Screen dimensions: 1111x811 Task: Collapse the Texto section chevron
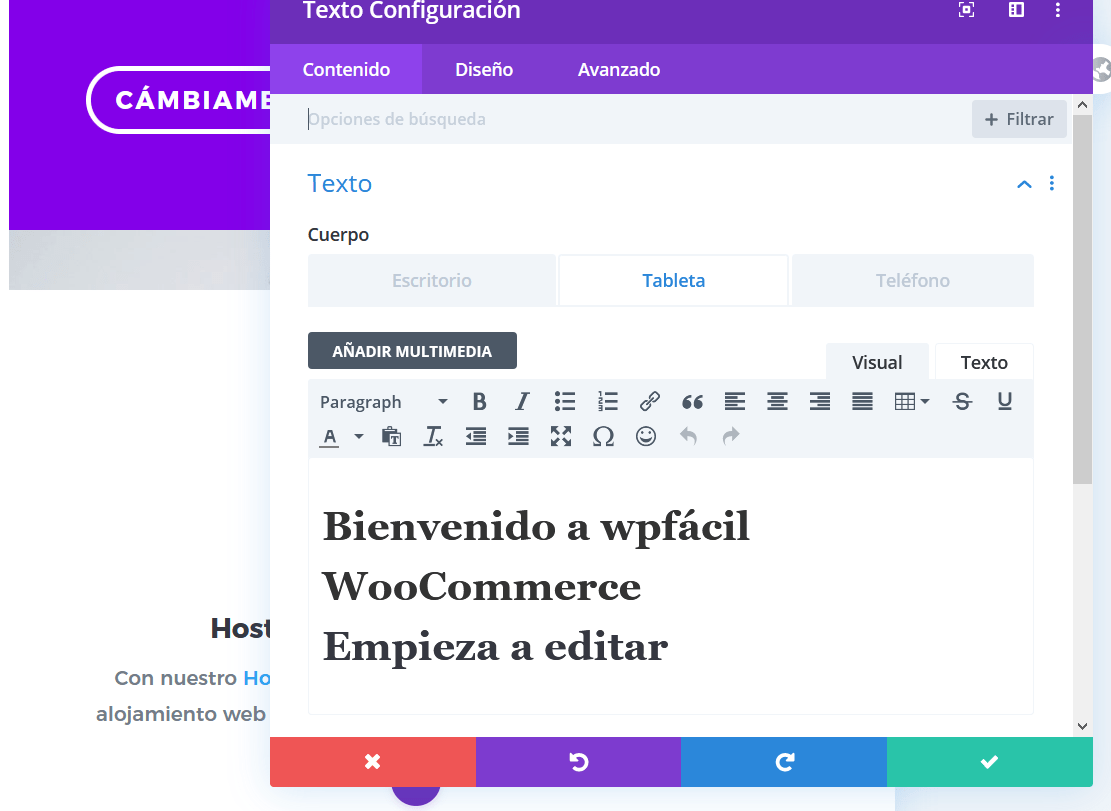click(x=1024, y=184)
